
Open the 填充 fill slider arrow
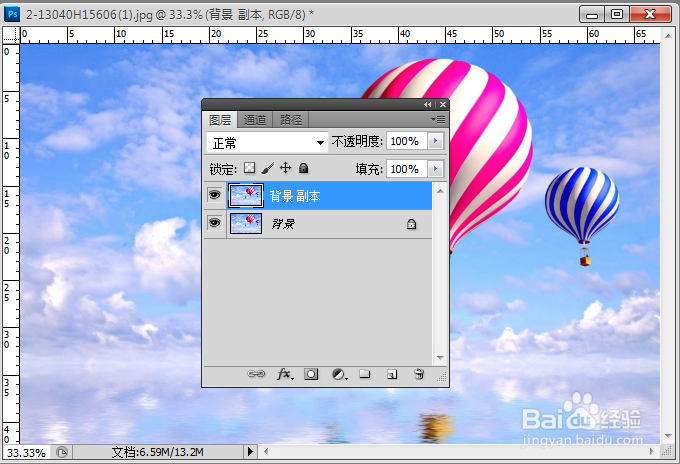tap(435, 169)
